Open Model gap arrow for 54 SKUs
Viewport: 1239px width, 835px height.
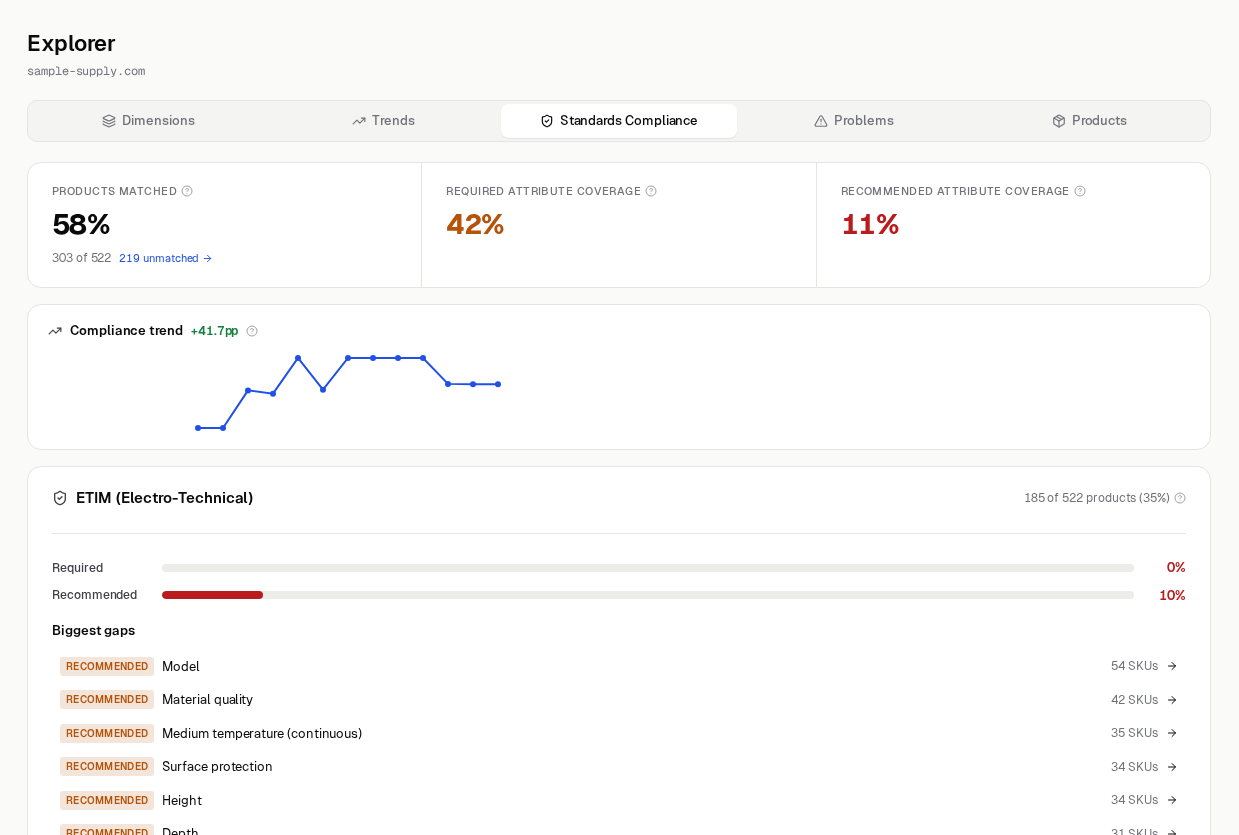click(1172, 666)
